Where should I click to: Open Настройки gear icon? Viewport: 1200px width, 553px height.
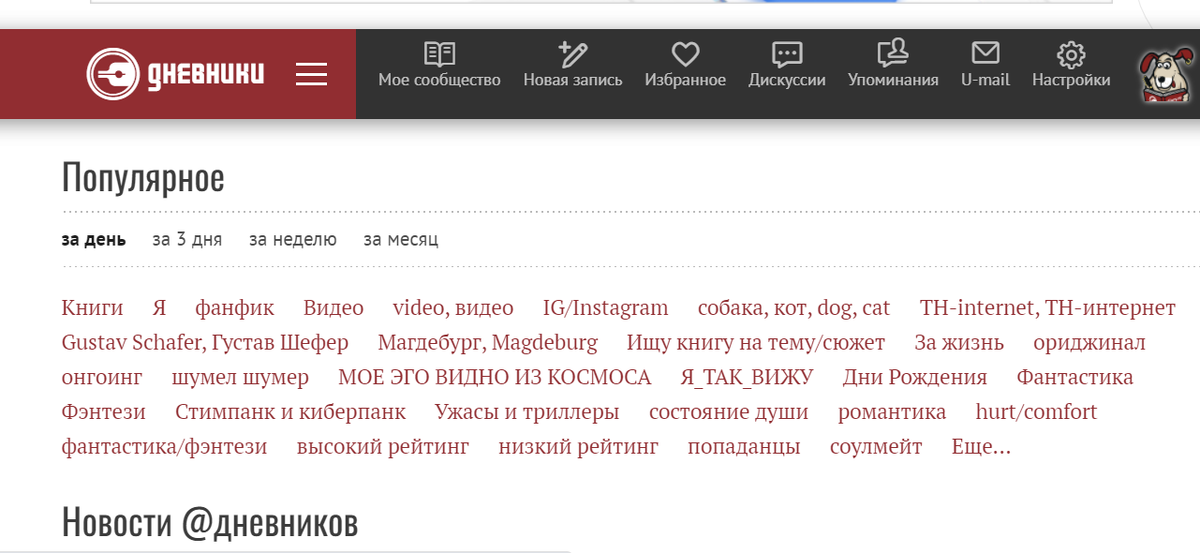(1071, 54)
